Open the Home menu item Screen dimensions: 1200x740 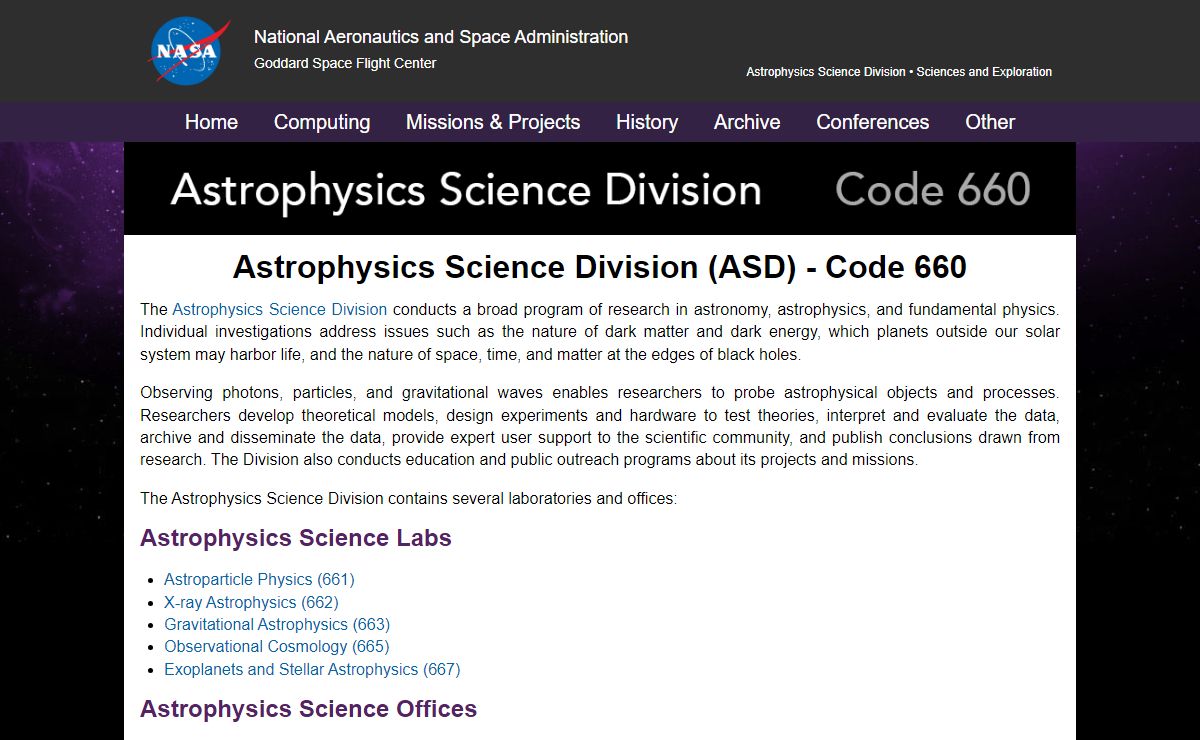pos(211,122)
